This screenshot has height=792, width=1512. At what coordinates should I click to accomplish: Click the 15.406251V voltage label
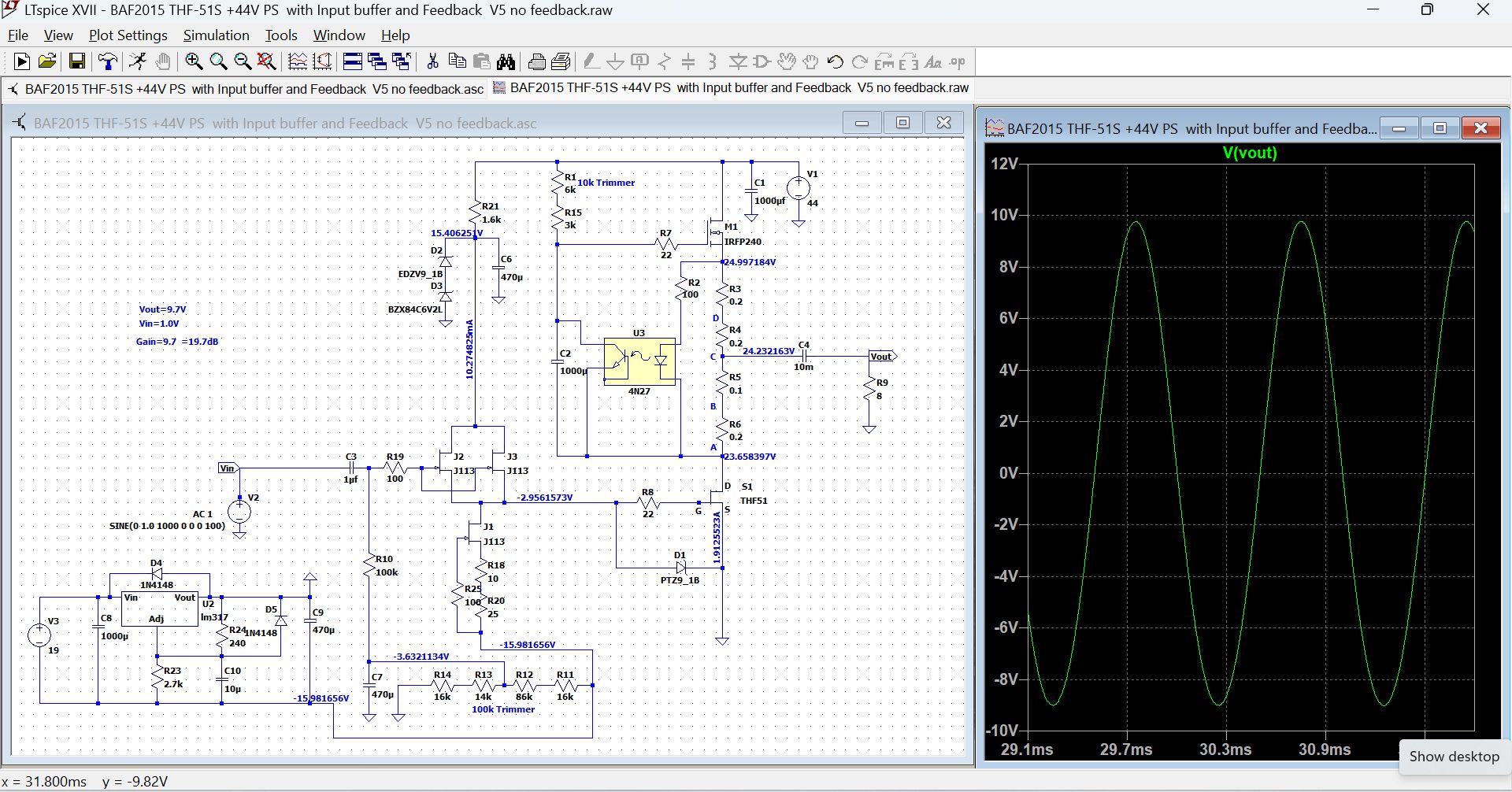pos(457,233)
